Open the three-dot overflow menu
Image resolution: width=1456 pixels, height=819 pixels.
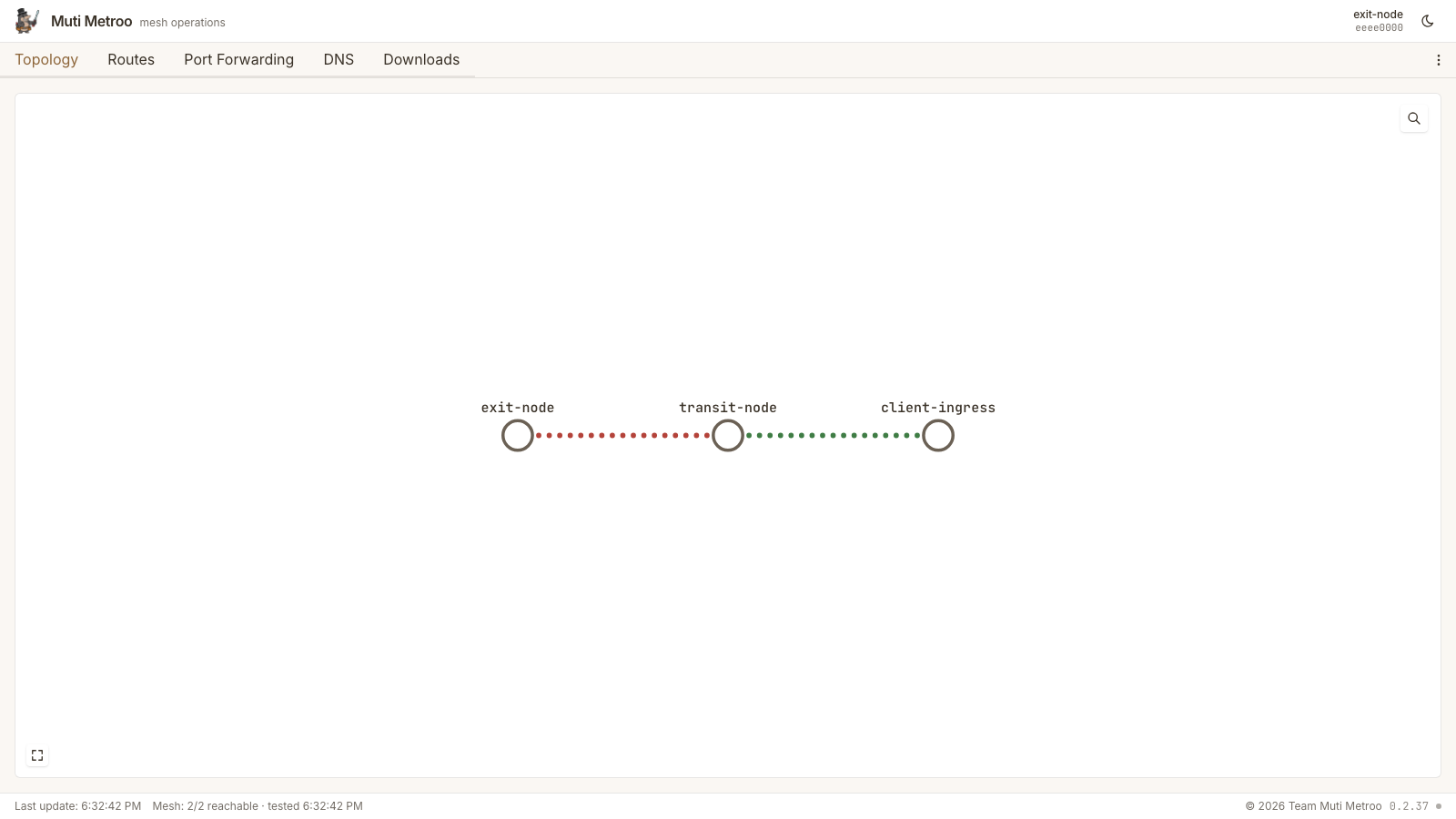coord(1439,60)
